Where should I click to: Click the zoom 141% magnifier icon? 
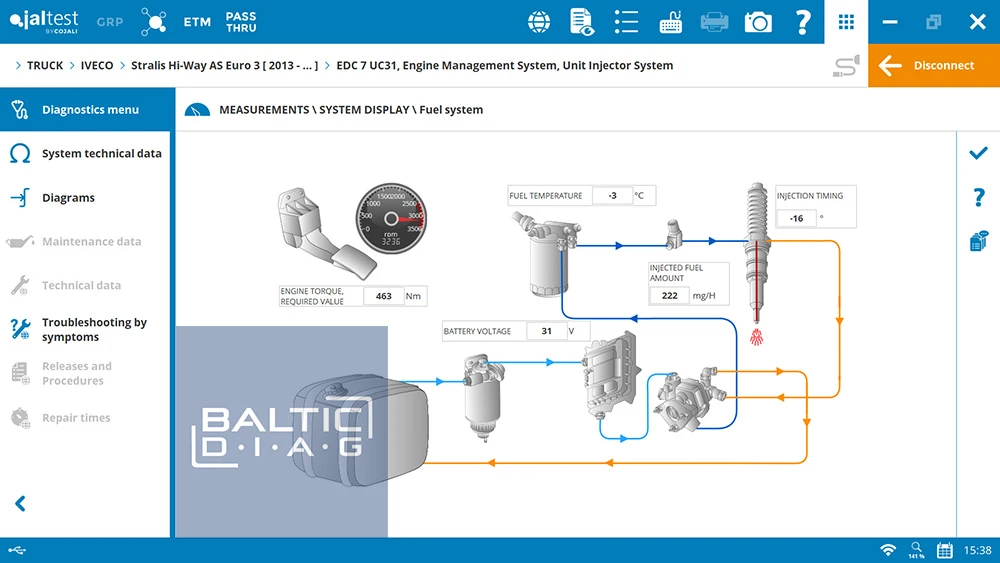tap(916, 550)
